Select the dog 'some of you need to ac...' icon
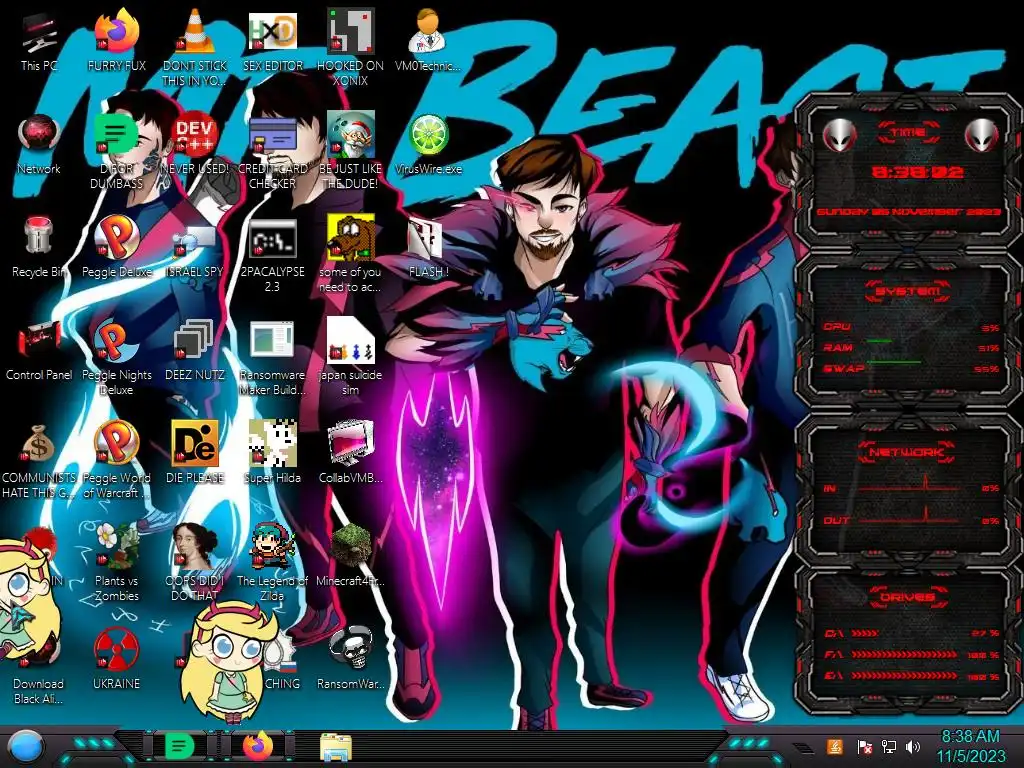1024x768 pixels. click(350, 255)
